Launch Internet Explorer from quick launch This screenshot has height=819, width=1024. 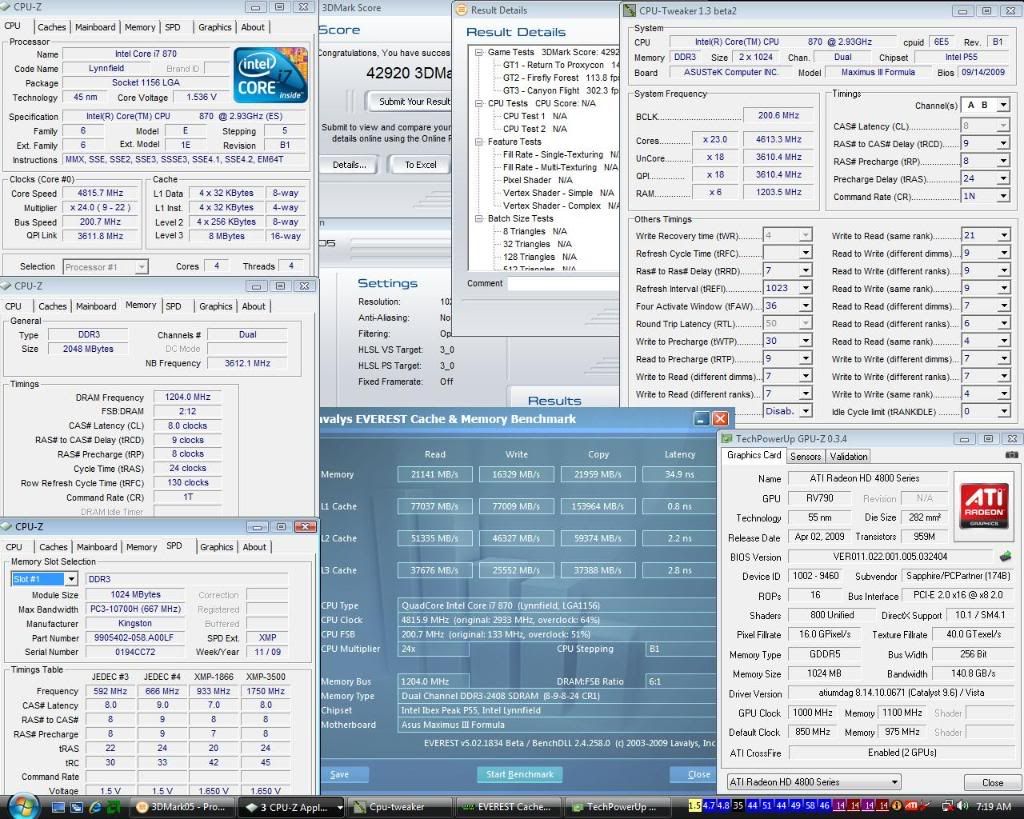(x=95, y=807)
